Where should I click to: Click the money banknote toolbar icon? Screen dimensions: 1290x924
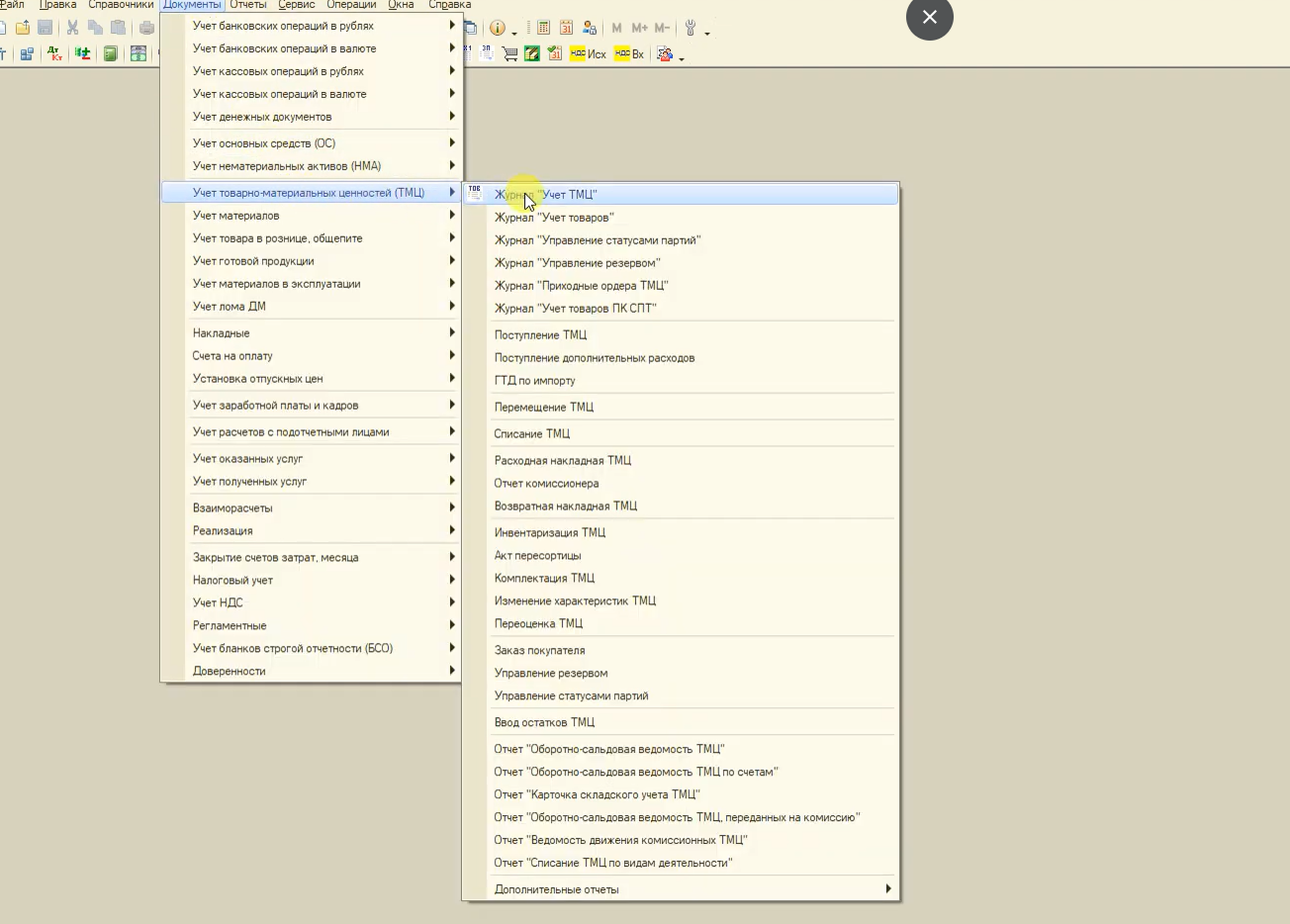coord(138,53)
